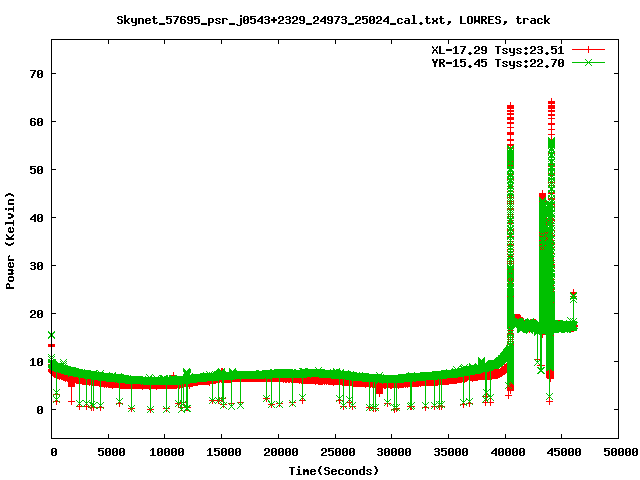
Task: Click the 30 y-axis tick label
Action: click(36, 266)
